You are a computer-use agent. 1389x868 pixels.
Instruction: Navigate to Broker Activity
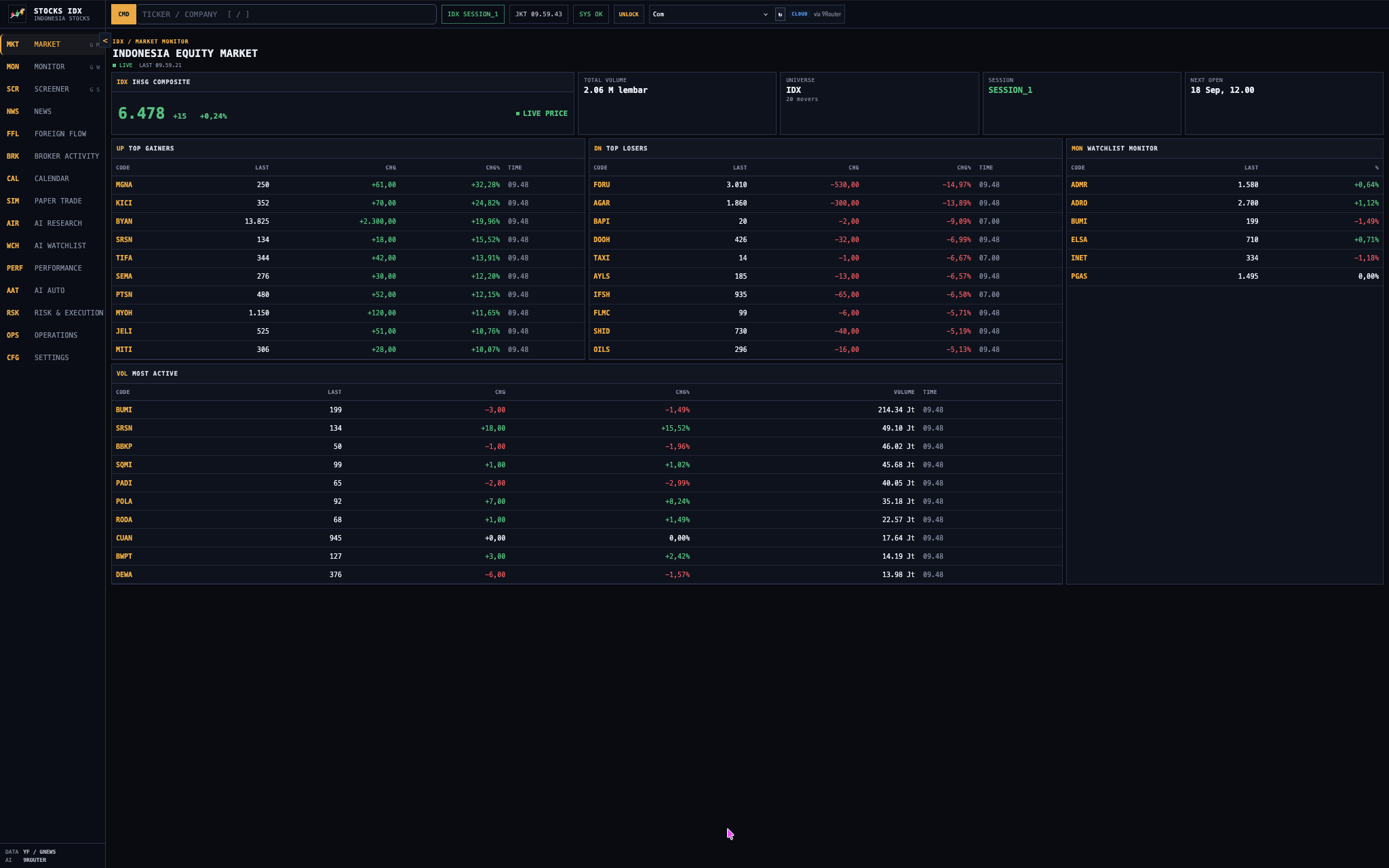click(x=52, y=156)
